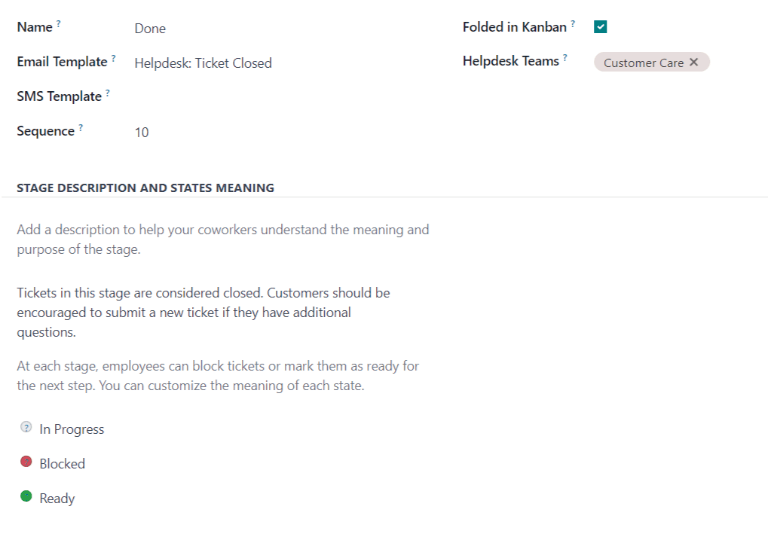Edit the In Progress state label

[72, 429]
